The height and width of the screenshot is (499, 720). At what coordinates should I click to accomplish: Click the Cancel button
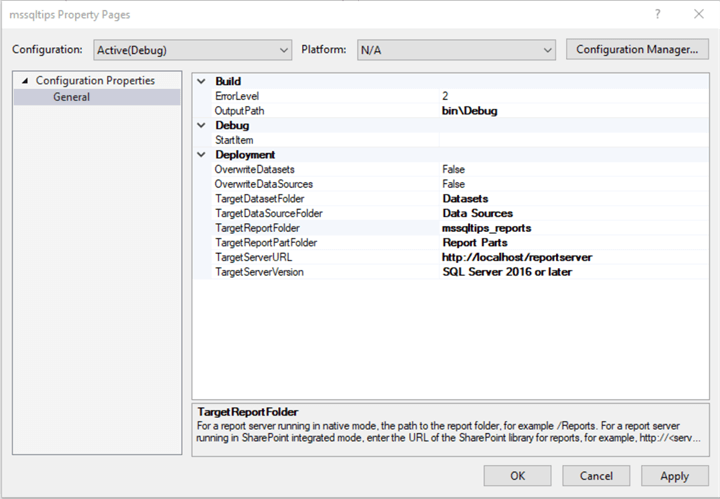pos(596,476)
